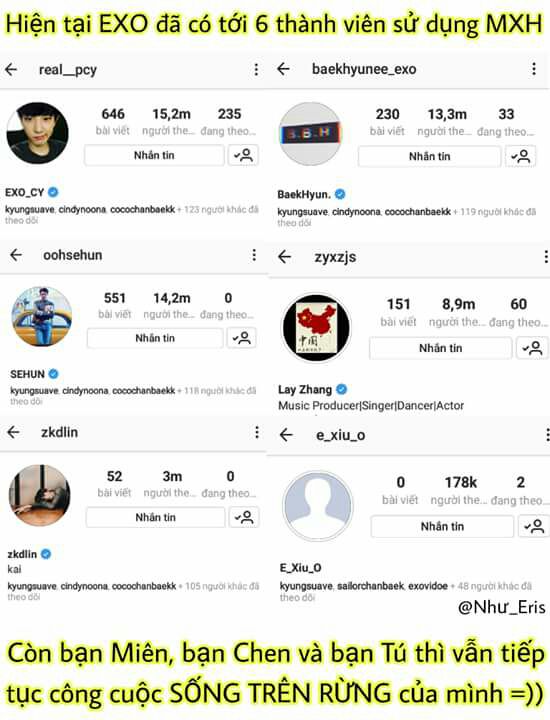Open three-dot menu on real__pcy profile
Screen dimensions: 550x720
tap(256, 69)
